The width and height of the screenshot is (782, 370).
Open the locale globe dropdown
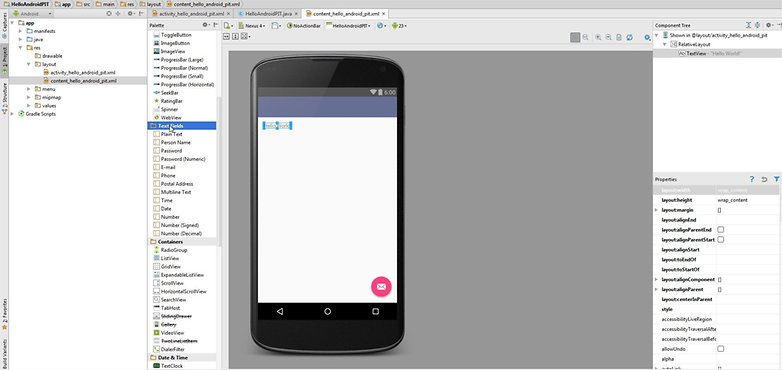382,25
